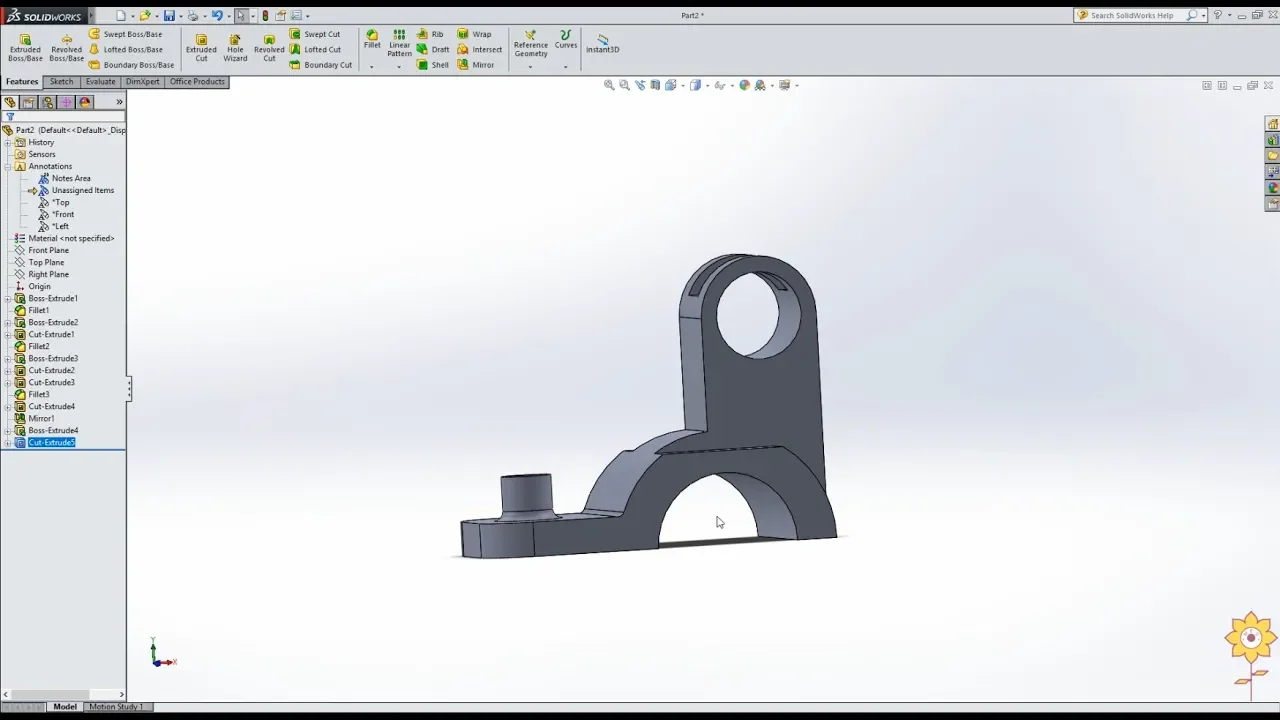This screenshot has width=1280, height=720.
Task: Open the Office Products tab
Action: [197, 82]
